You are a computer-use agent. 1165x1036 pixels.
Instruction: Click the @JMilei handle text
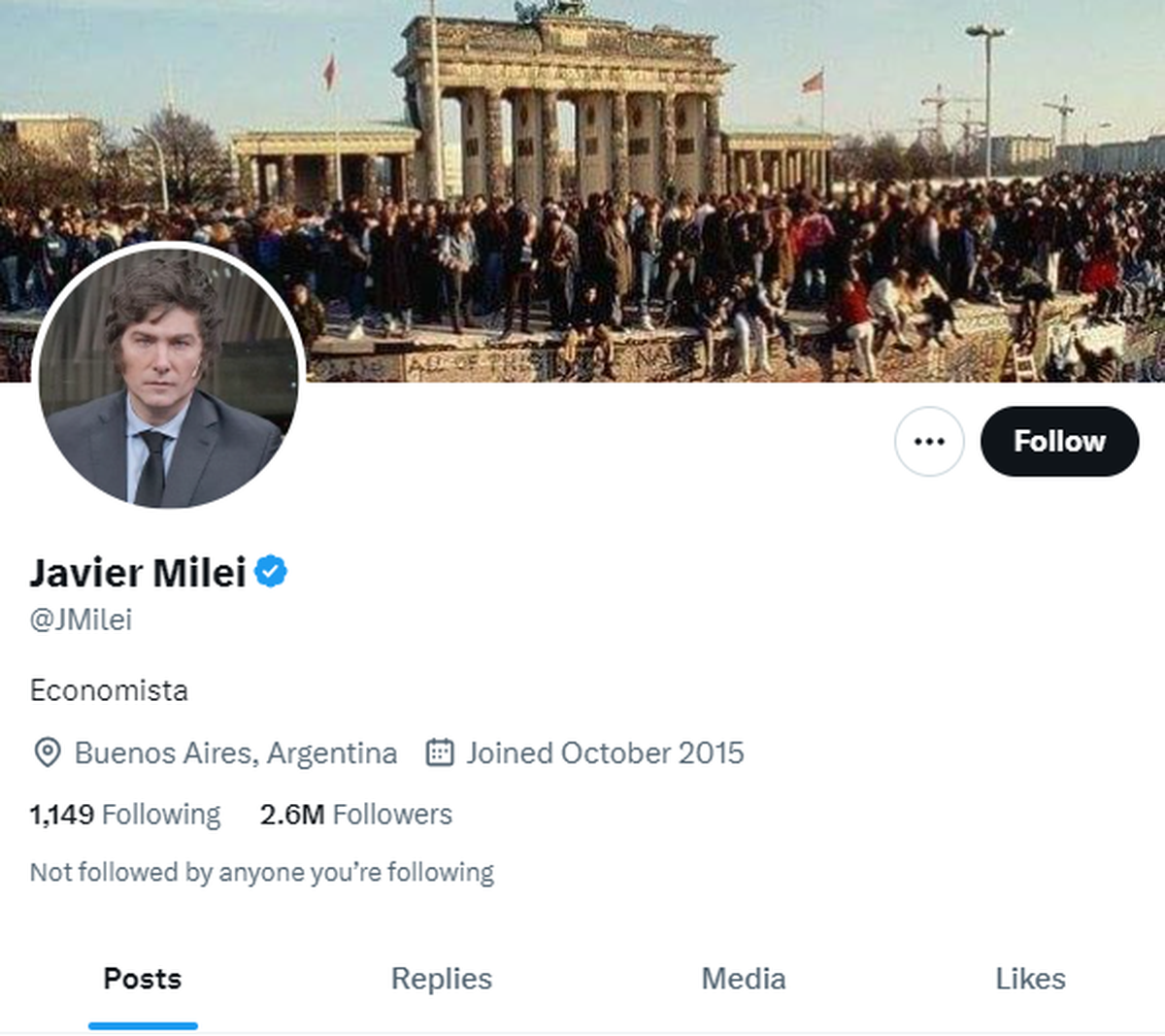(x=81, y=617)
